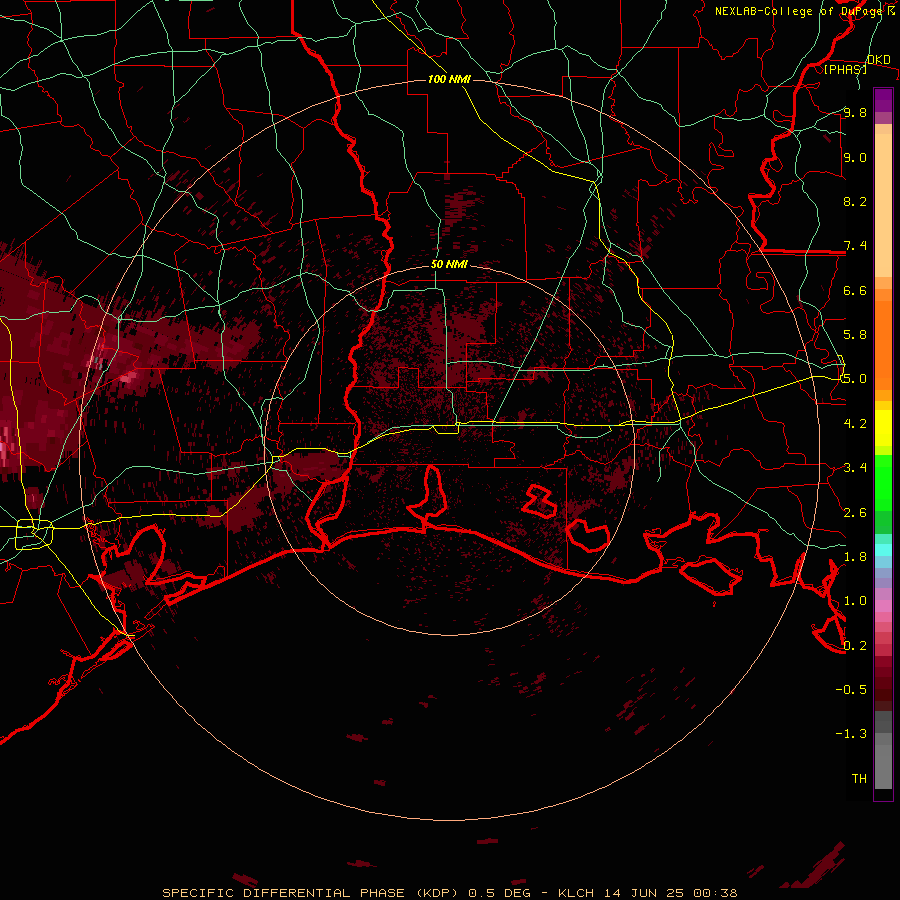This screenshot has width=900, height=900.
Task: Click the 1.8 value on the scale
Action: (x=855, y=557)
